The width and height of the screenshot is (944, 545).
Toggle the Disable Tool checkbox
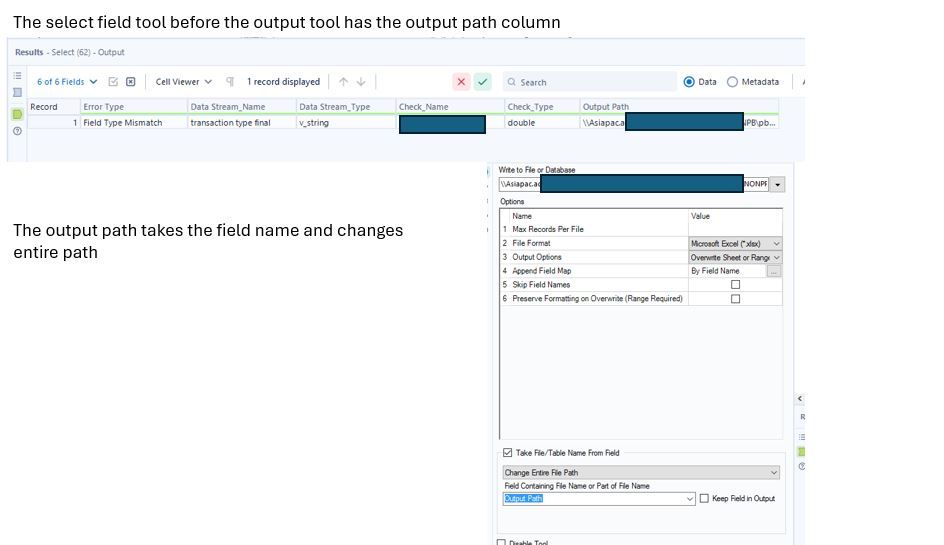(501, 543)
